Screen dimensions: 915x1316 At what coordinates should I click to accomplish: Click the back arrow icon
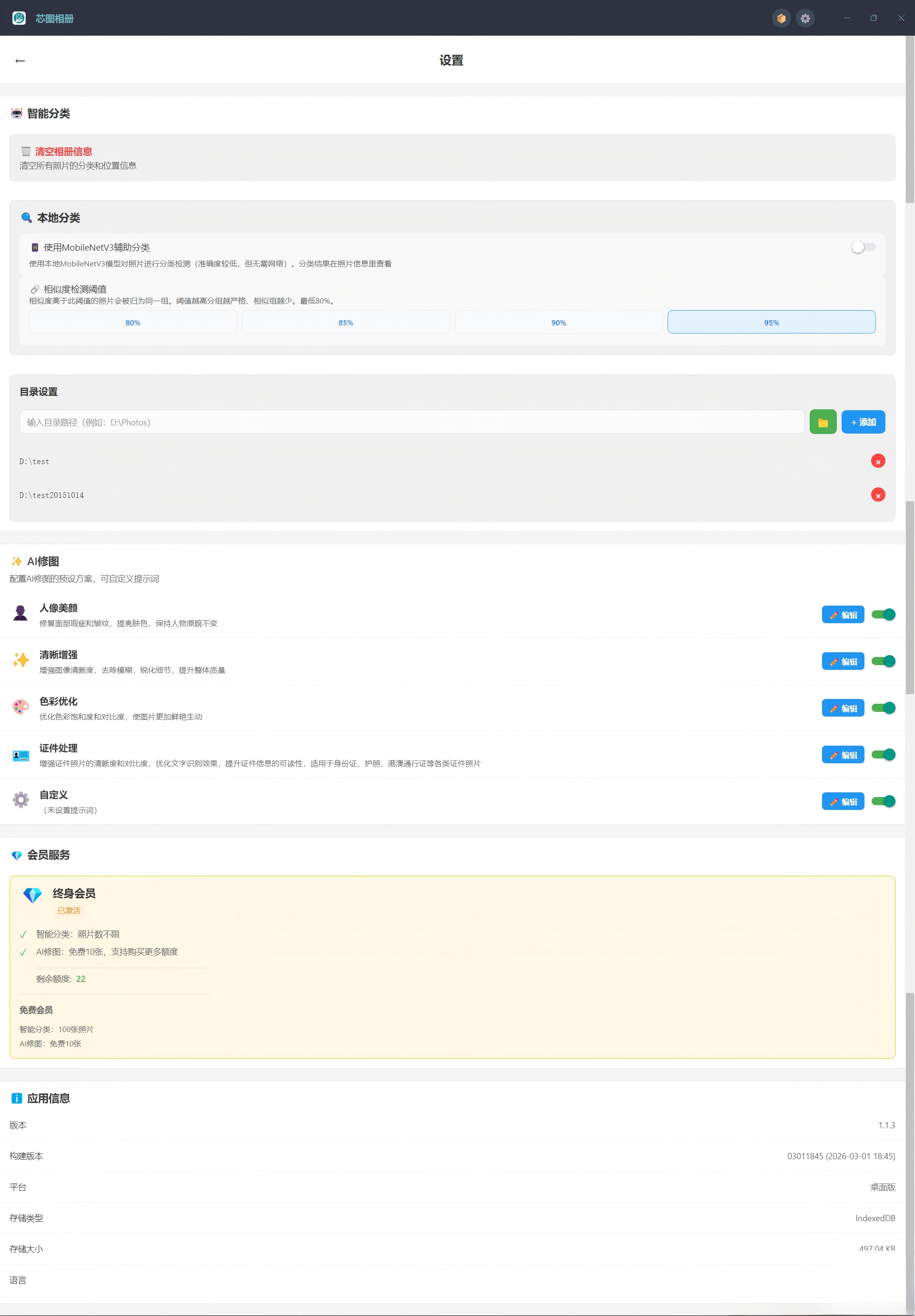click(20, 61)
